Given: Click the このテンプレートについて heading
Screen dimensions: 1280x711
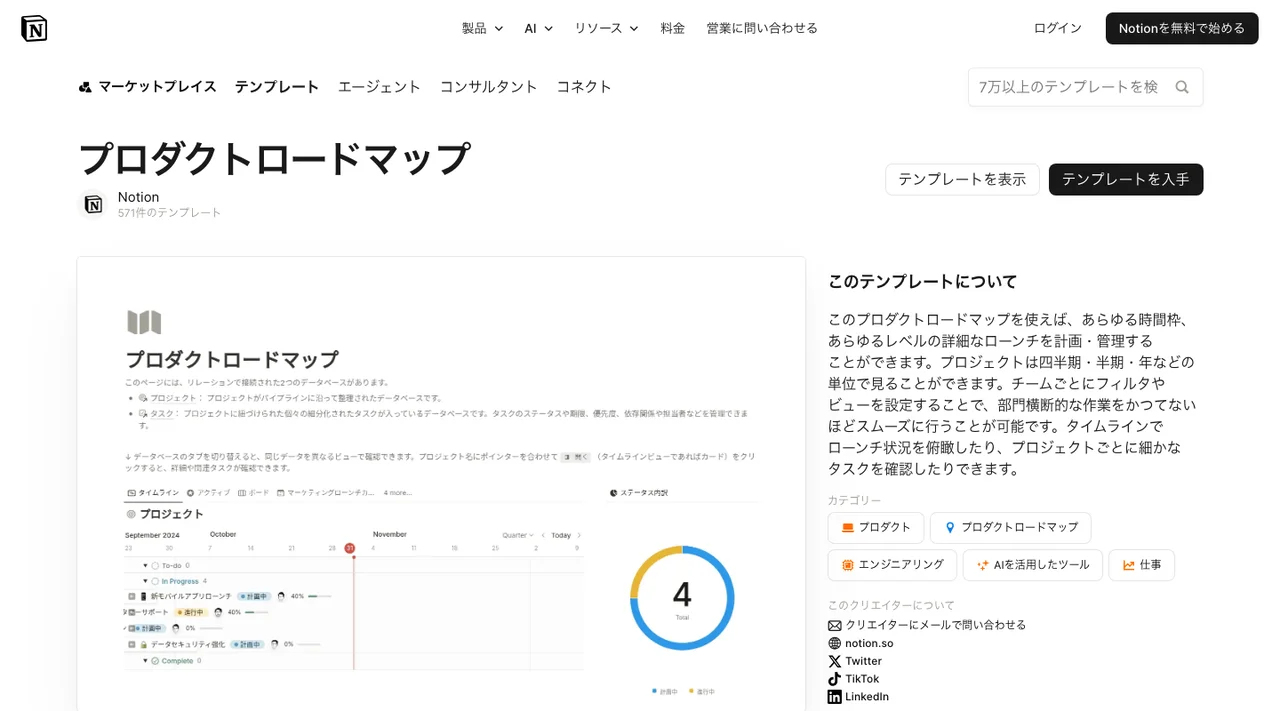Looking at the screenshot, I should tap(922, 282).
